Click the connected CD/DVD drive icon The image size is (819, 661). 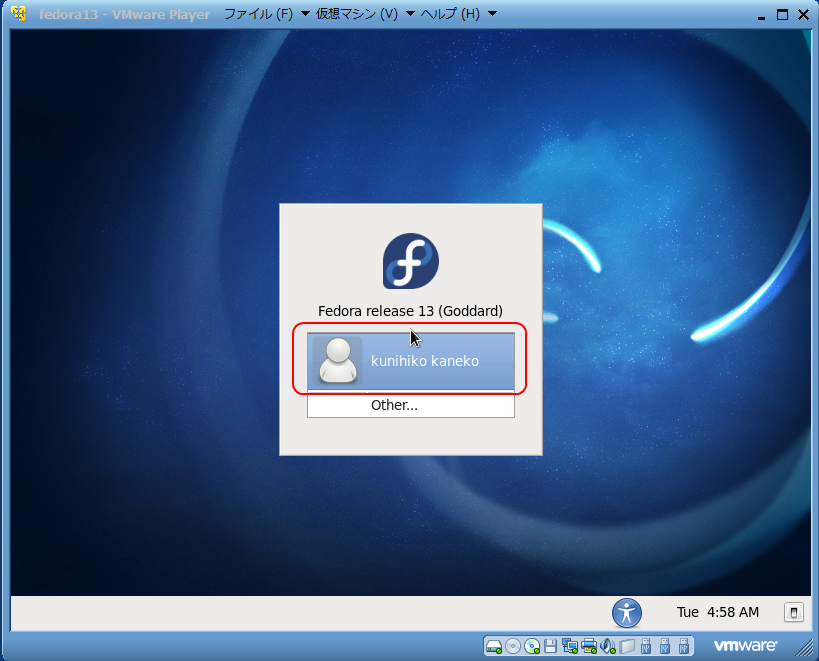532,646
